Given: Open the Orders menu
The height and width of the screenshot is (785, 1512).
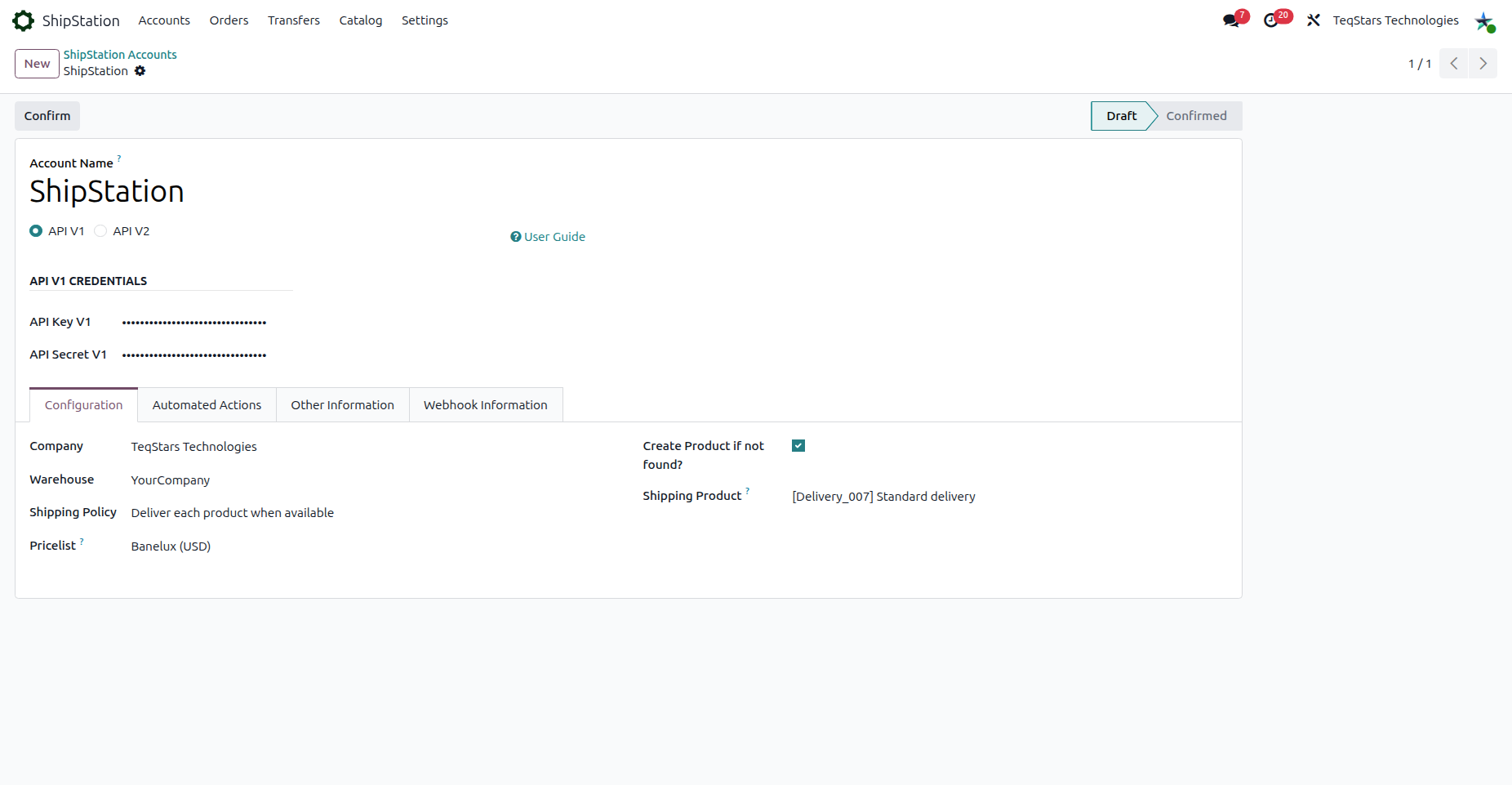Looking at the screenshot, I should click(x=229, y=20).
